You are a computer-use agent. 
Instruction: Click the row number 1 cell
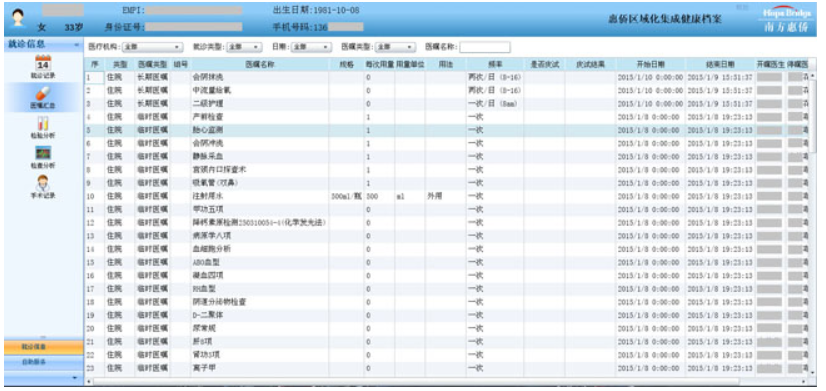(94, 77)
